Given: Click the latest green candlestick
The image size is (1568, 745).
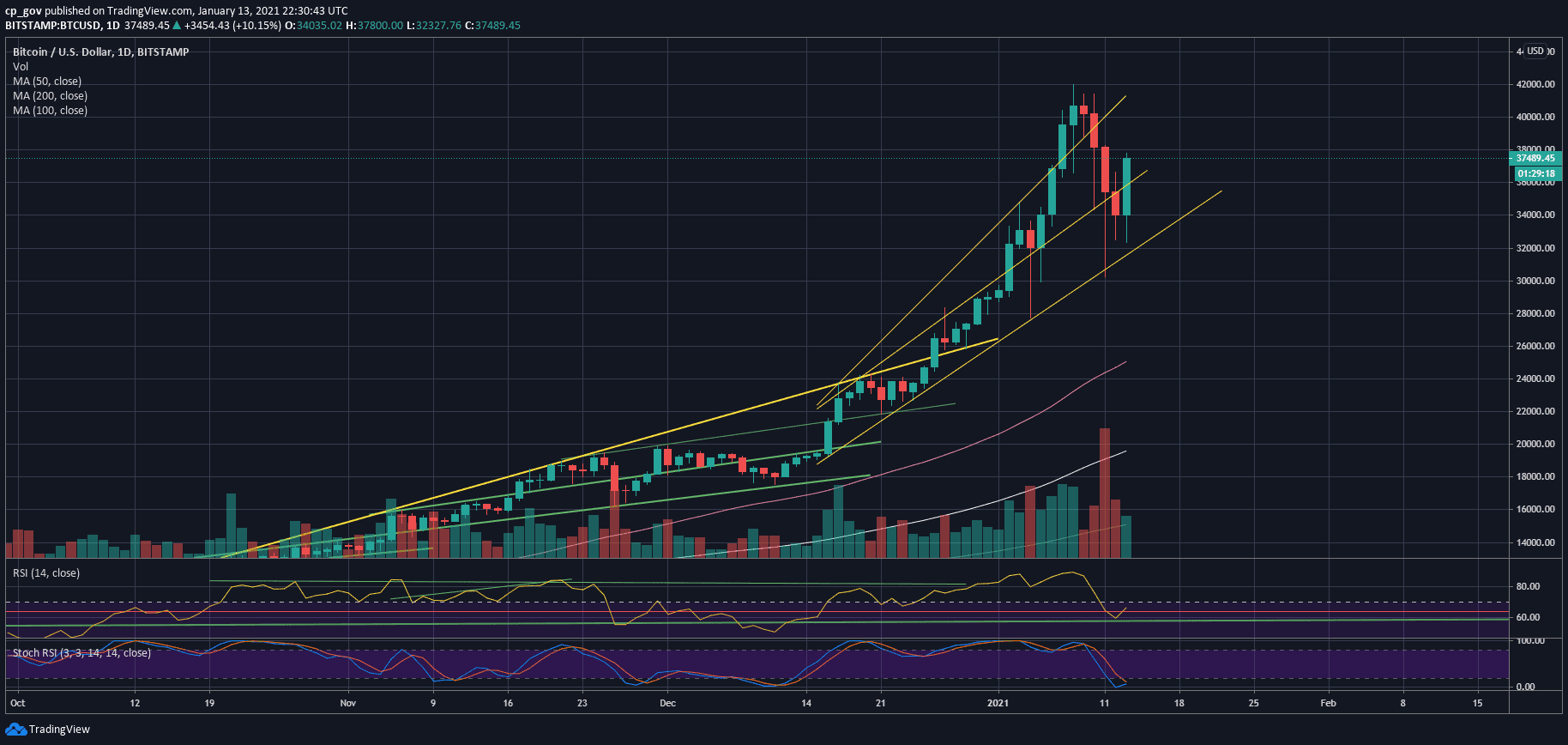Looking at the screenshot, I should tap(1126, 186).
